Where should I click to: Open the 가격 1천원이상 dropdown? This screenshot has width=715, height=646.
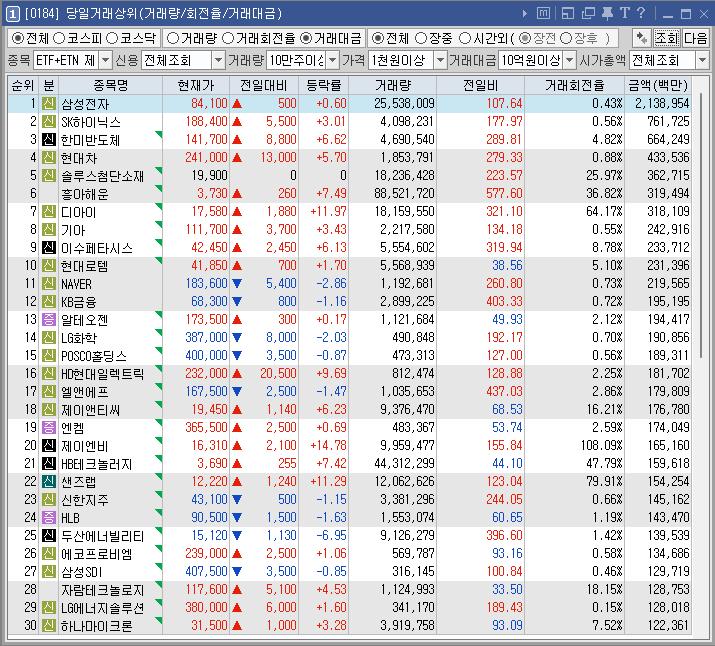tap(440, 60)
